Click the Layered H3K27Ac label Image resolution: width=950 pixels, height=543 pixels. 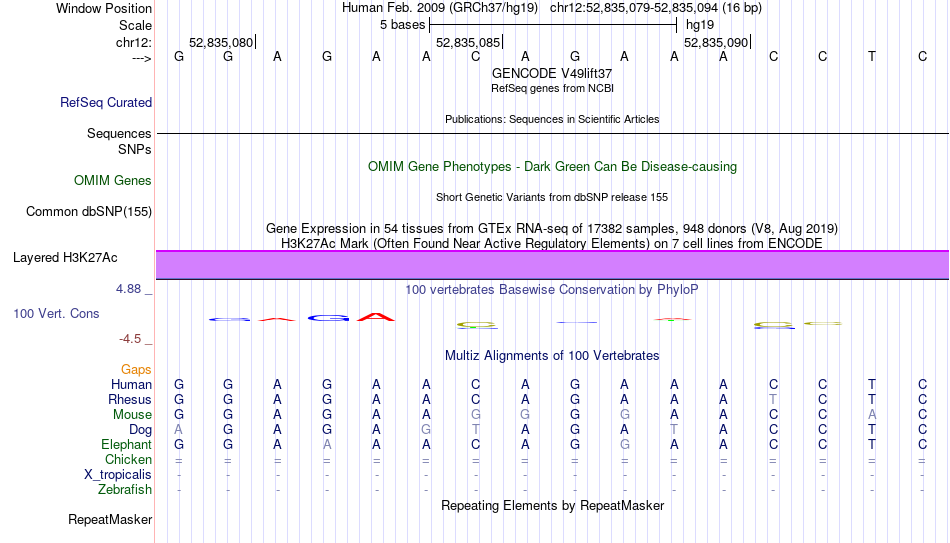coord(65,258)
